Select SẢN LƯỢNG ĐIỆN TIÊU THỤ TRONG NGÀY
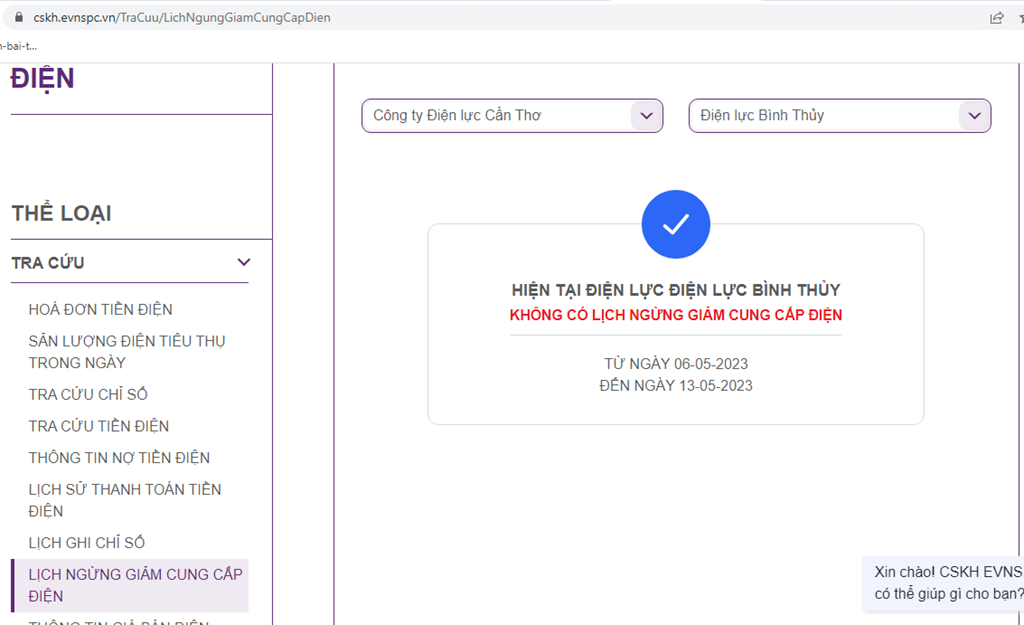 127,352
